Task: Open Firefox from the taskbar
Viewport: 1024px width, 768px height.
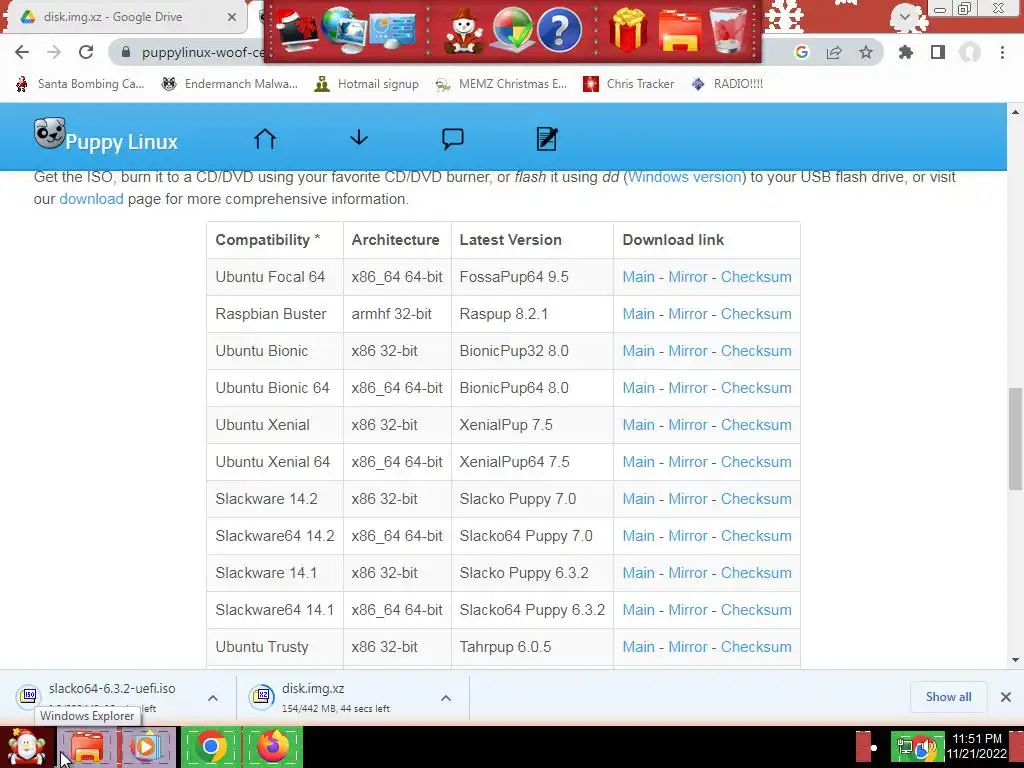Action: coord(273,747)
